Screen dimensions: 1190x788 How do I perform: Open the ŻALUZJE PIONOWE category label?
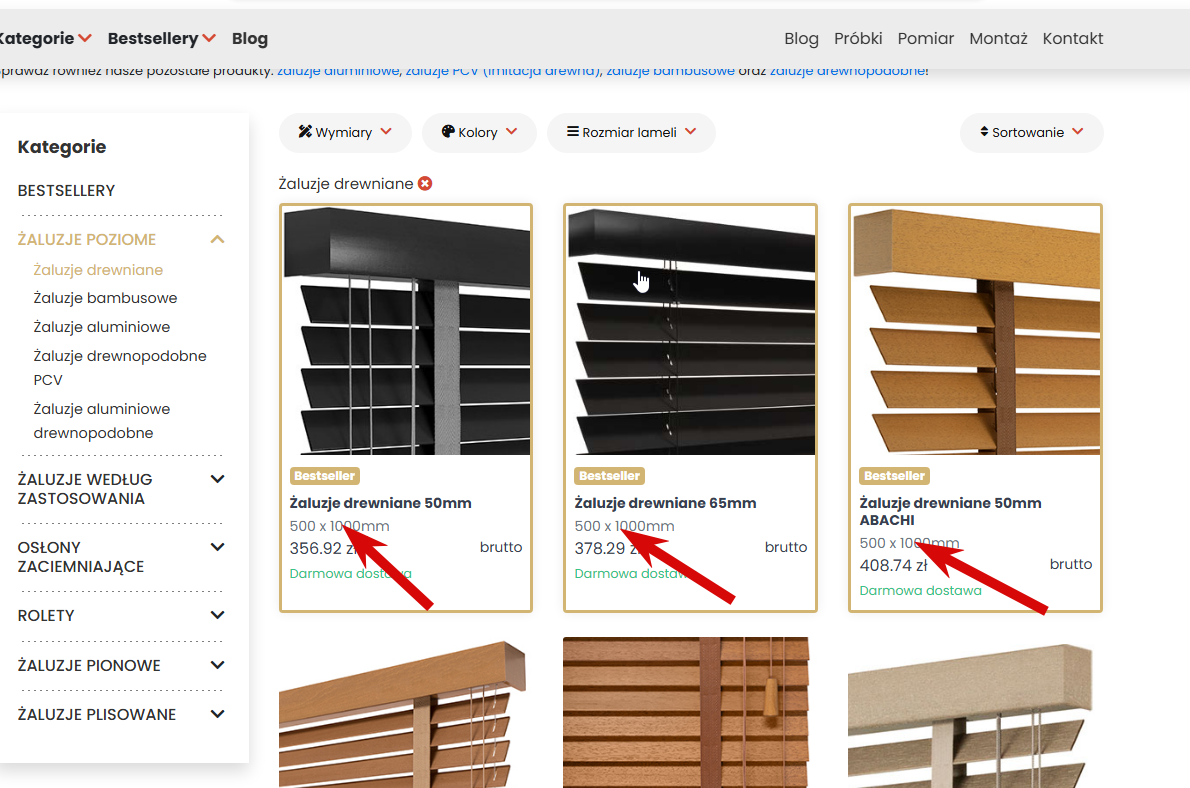click(89, 666)
